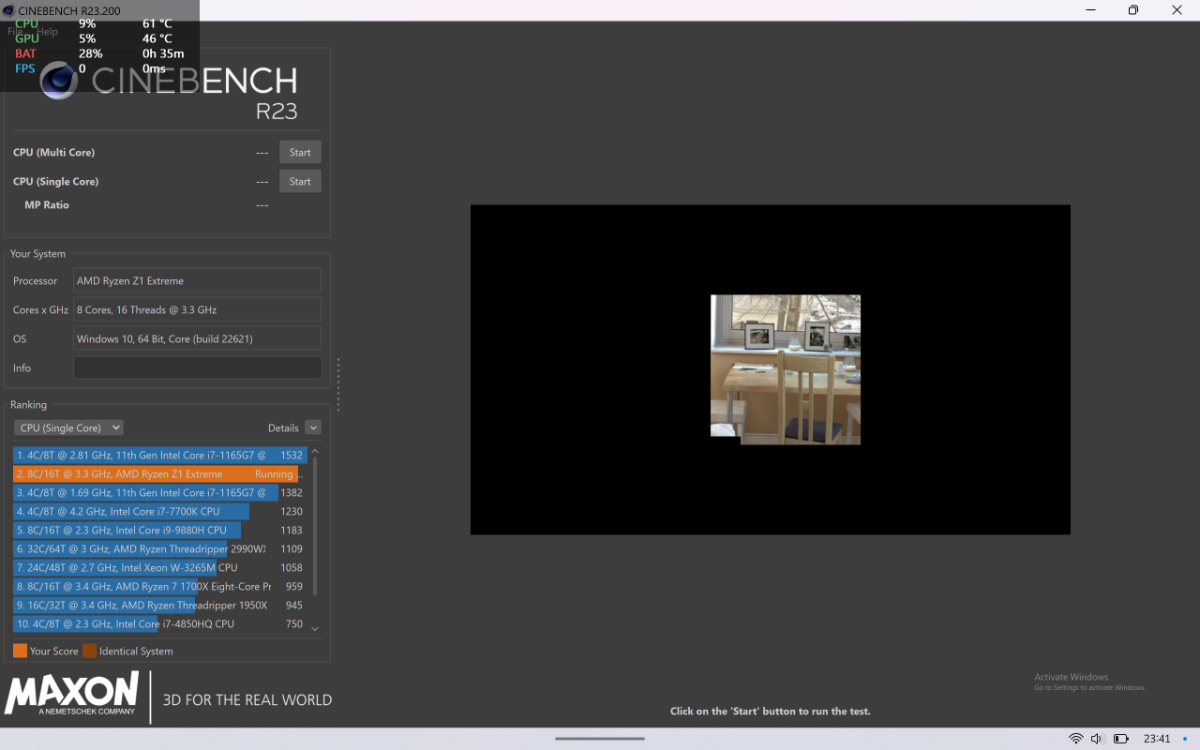Start the CPU Multi Core test
1200x750 pixels.
[300, 153]
